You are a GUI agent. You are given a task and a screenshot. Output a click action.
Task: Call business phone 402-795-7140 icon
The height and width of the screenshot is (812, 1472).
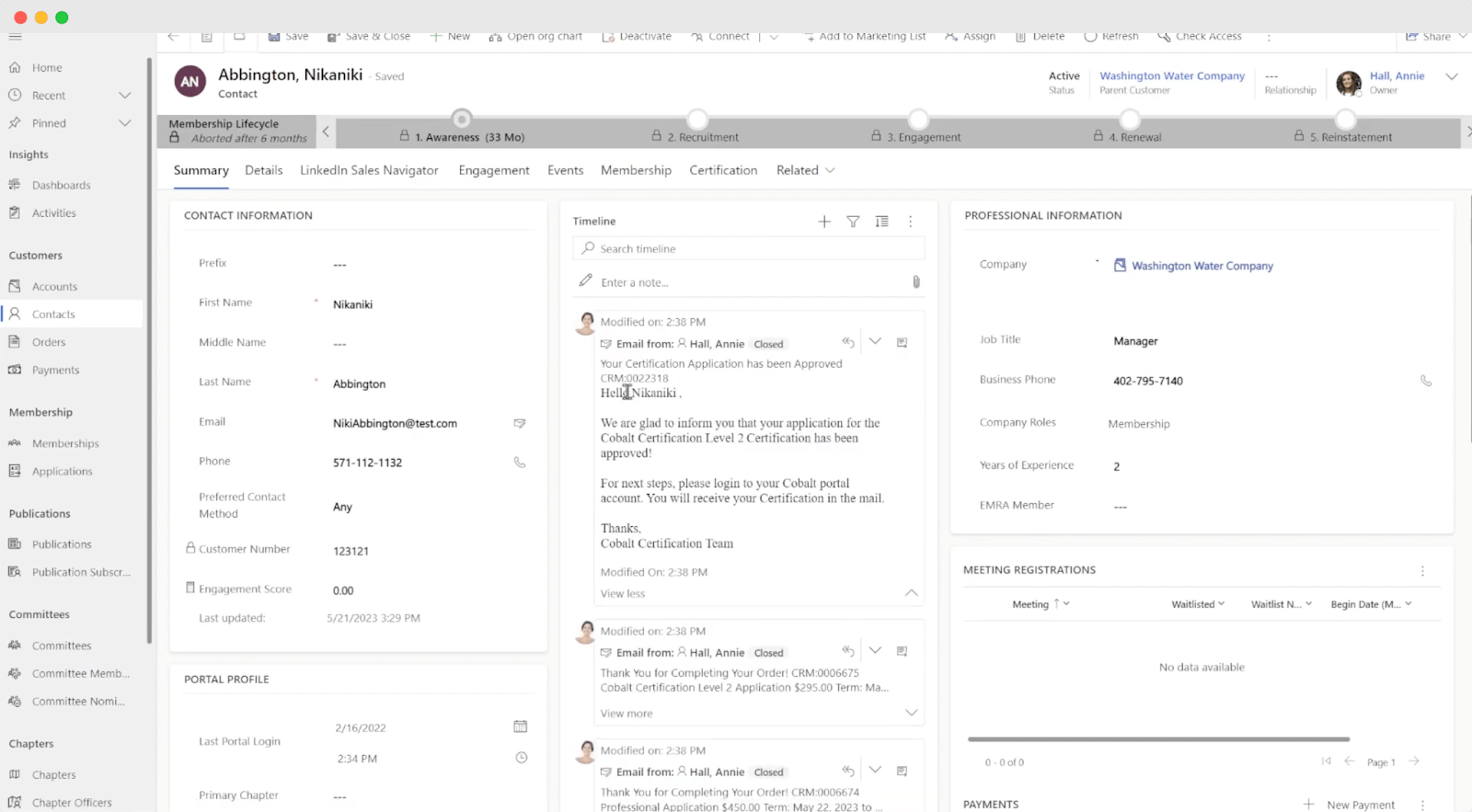click(1426, 381)
